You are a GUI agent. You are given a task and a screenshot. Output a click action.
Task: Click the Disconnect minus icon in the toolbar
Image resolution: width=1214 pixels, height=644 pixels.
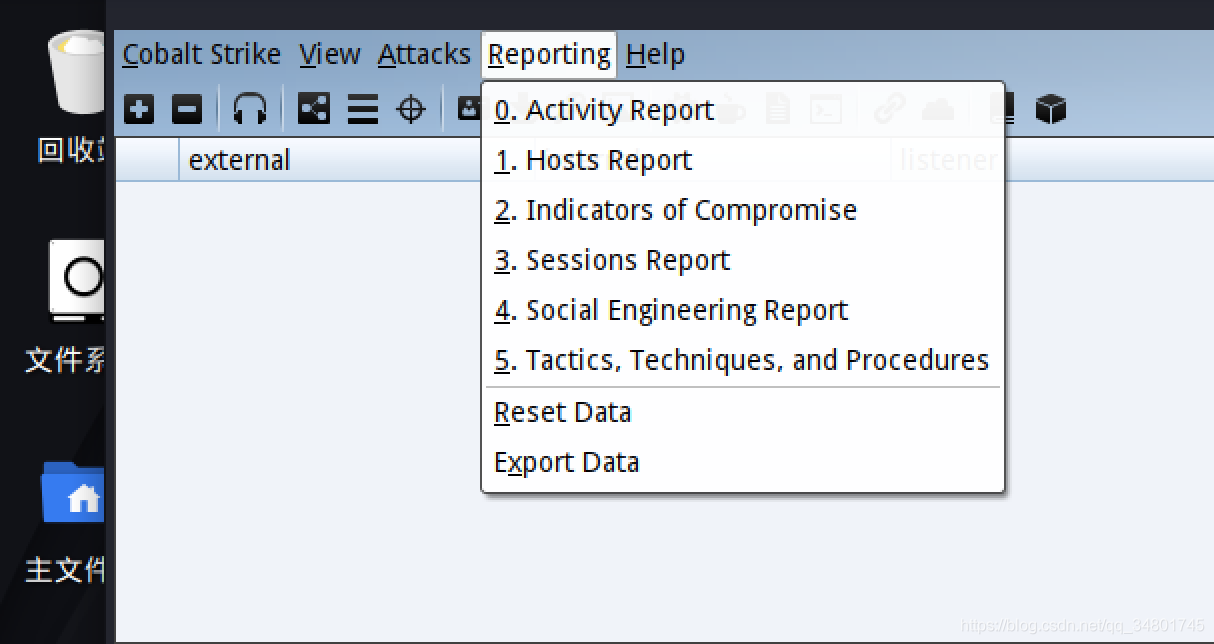click(x=187, y=109)
